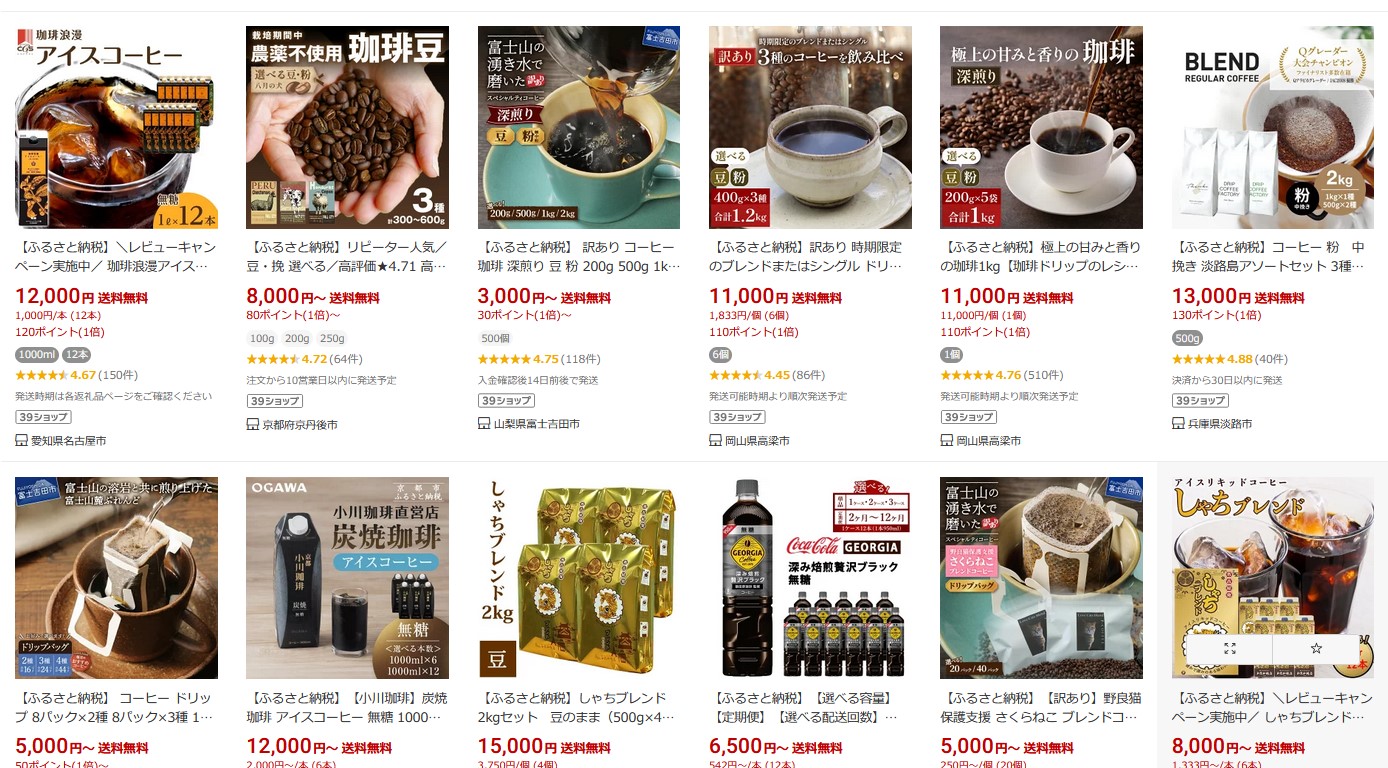Select the 100g size chip

pyautogui.click(x=262, y=338)
